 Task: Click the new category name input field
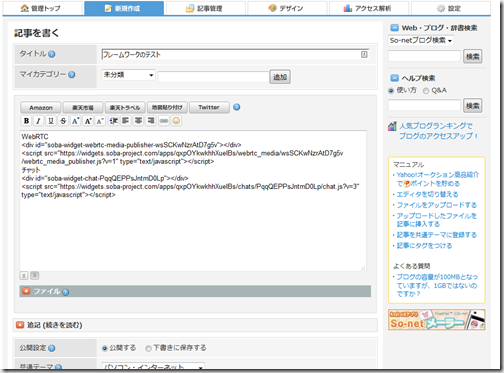pyautogui.click(x=213, y=77)
